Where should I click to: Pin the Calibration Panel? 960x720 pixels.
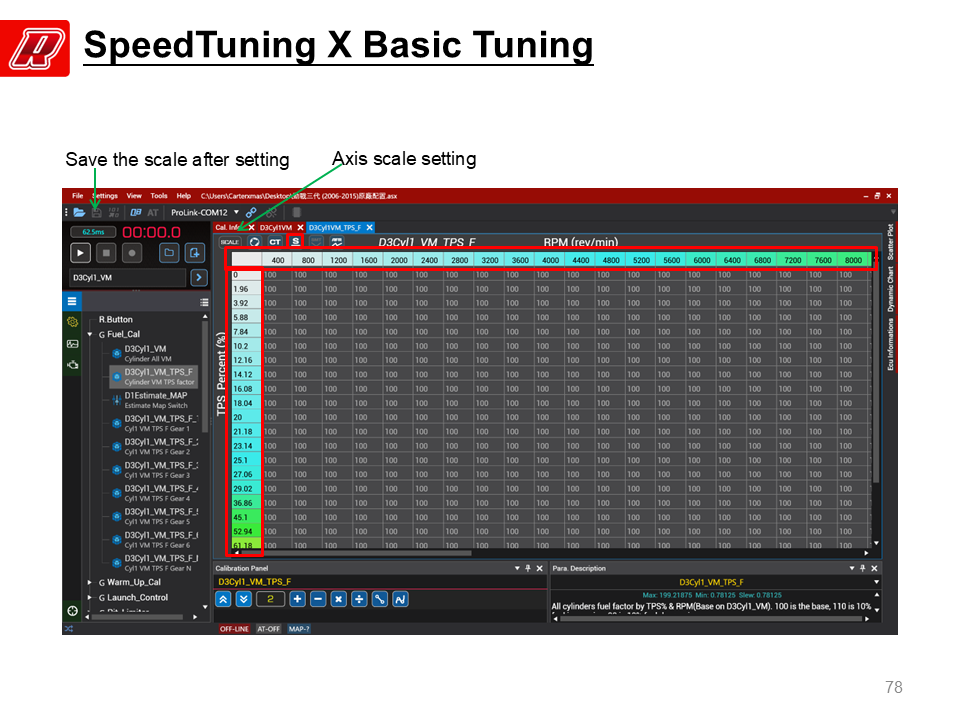coord(528,568)
